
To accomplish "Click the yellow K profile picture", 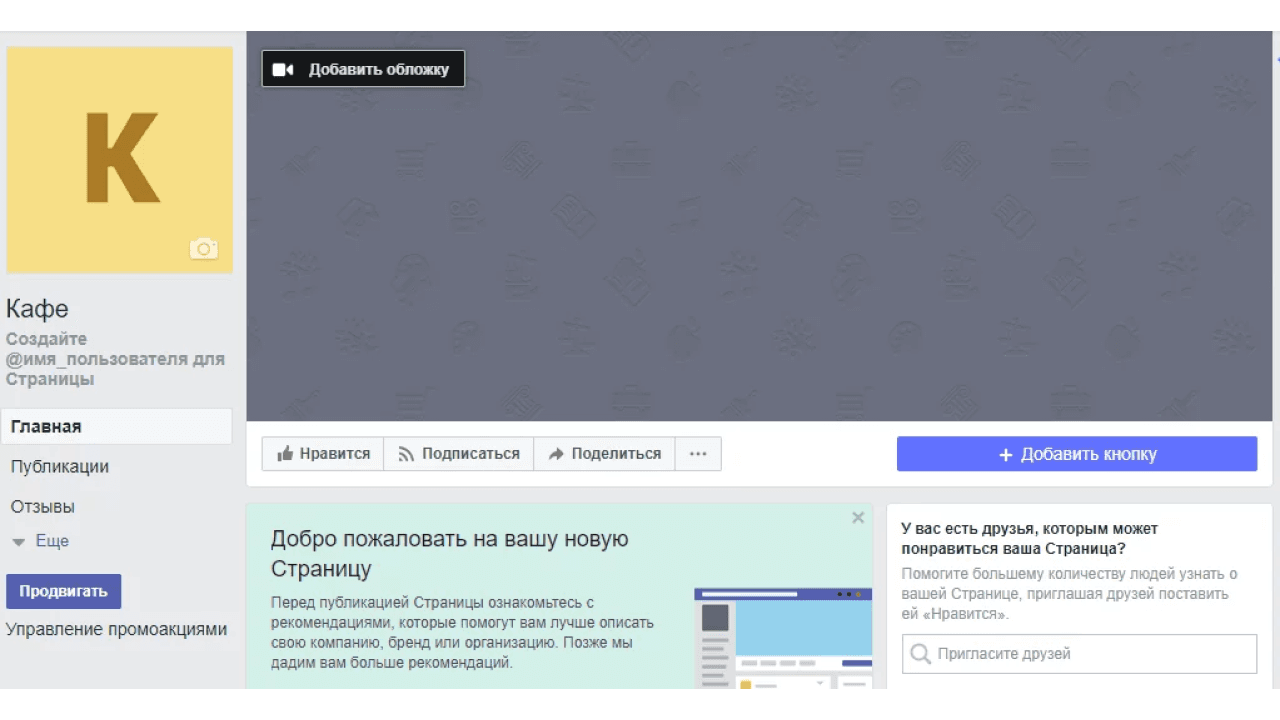I will point(120,160).
